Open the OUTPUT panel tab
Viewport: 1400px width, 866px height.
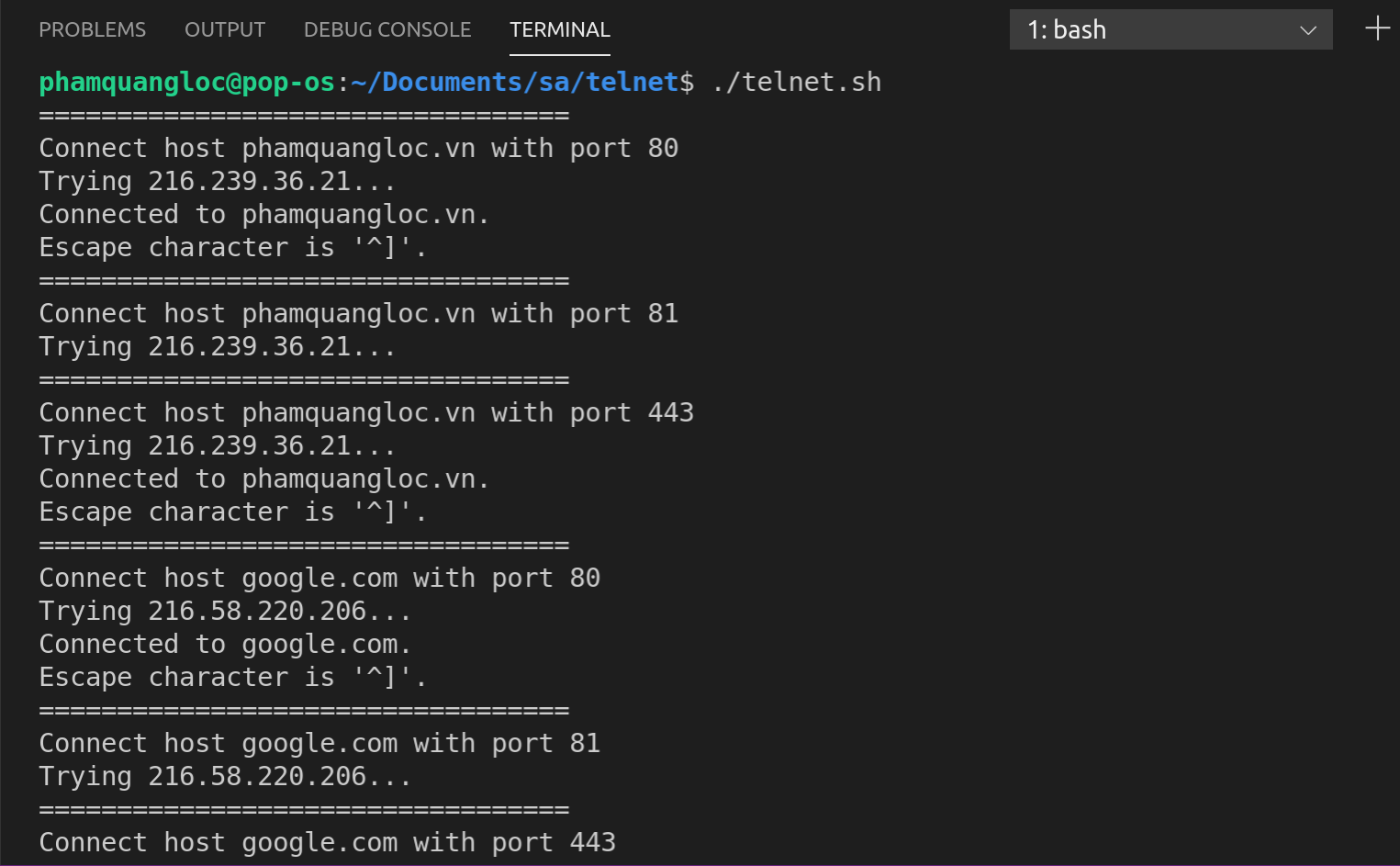click(224, 29)
